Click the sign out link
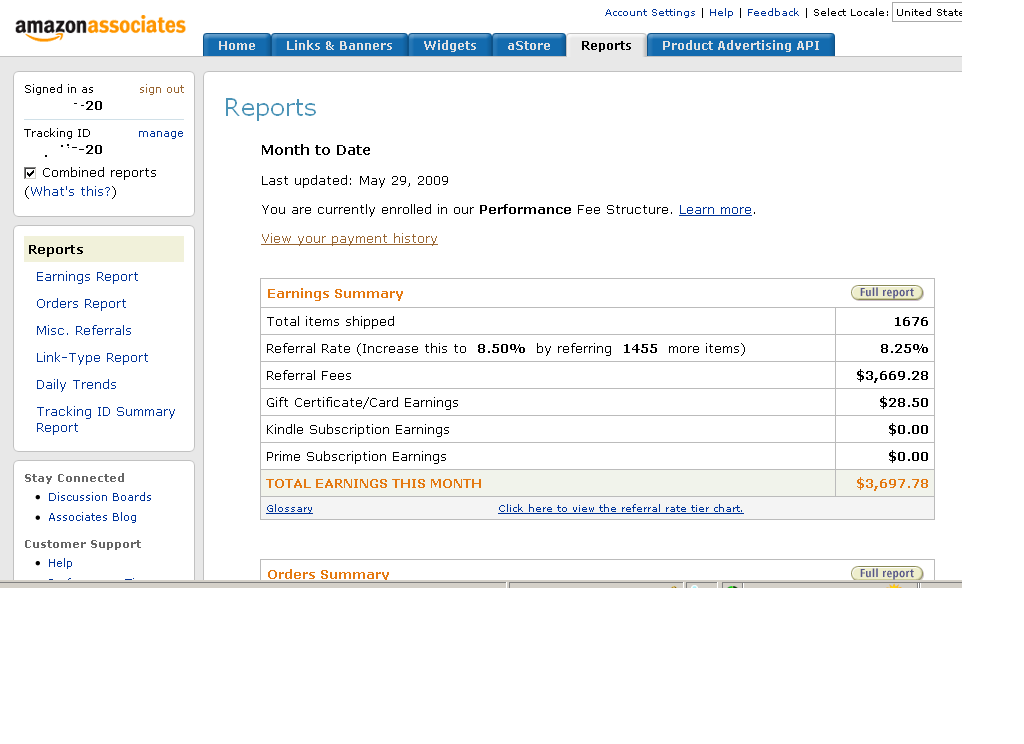The width and height of the screenshot is (1024, 744). tap(161, 89)
